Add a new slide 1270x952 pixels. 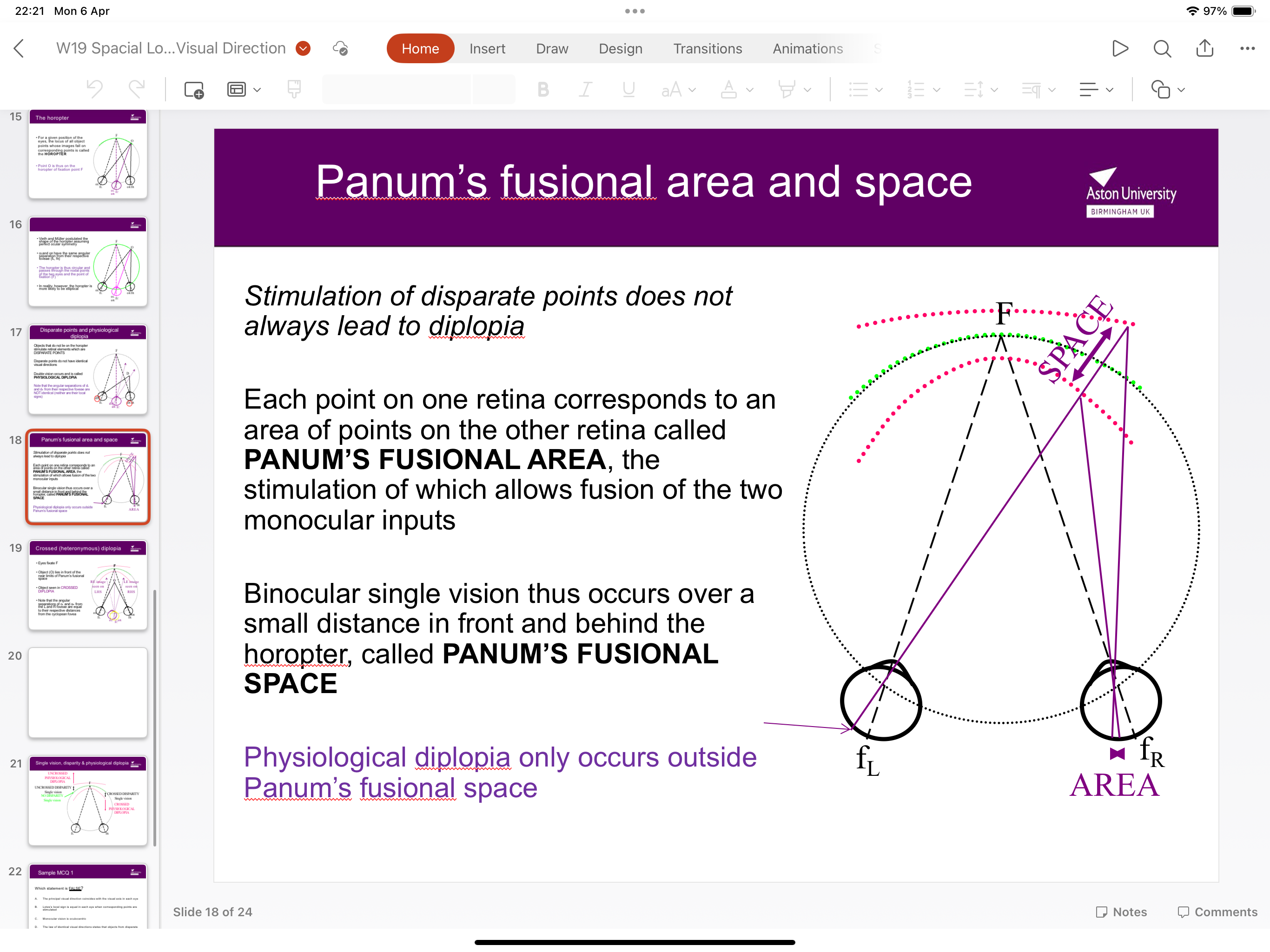click(x=193, y=90)
